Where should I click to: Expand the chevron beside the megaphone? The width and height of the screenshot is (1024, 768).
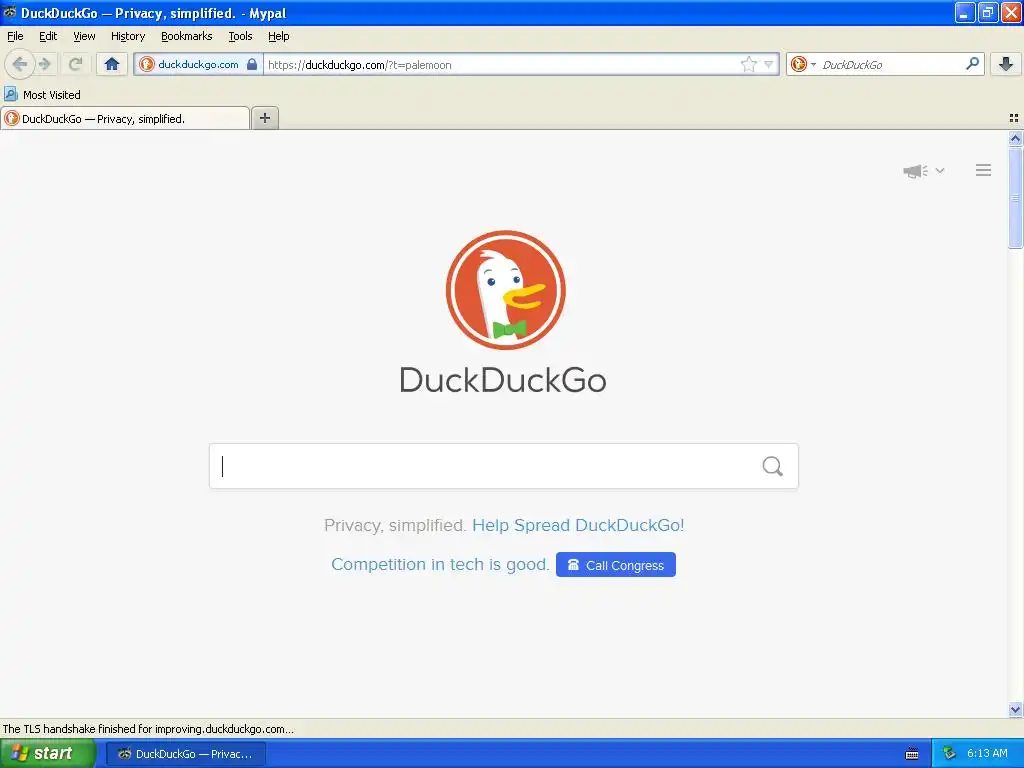pos(940,170)
